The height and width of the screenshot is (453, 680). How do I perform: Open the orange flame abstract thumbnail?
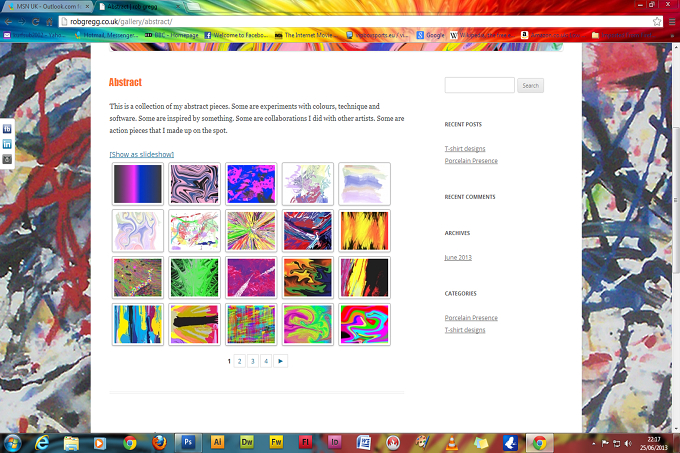364,231
